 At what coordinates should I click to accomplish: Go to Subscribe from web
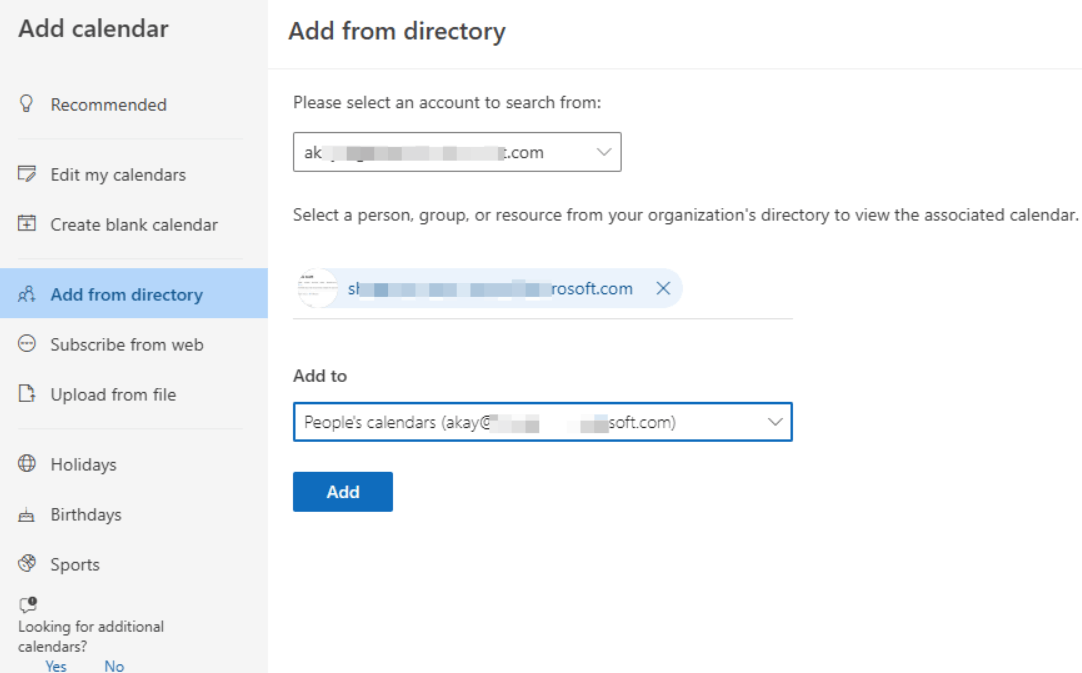pos(127,345)
